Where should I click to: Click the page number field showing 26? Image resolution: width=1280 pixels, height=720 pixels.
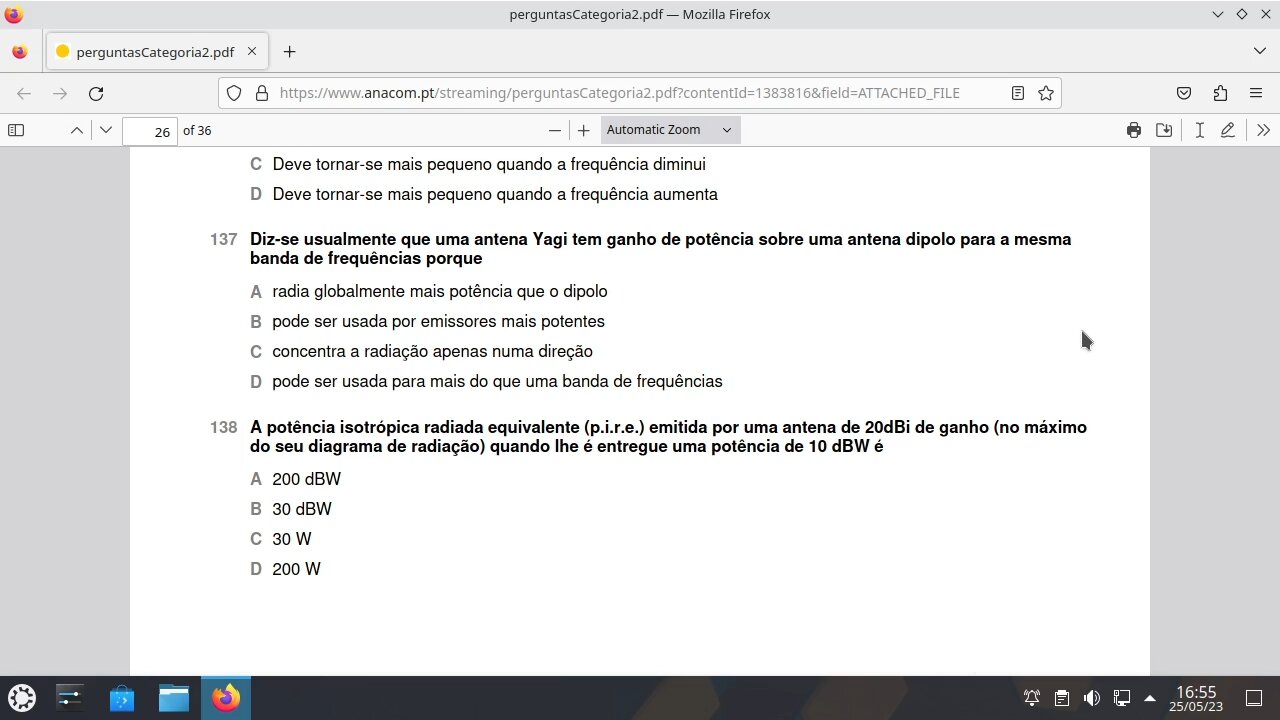click(x=150, y=131)
